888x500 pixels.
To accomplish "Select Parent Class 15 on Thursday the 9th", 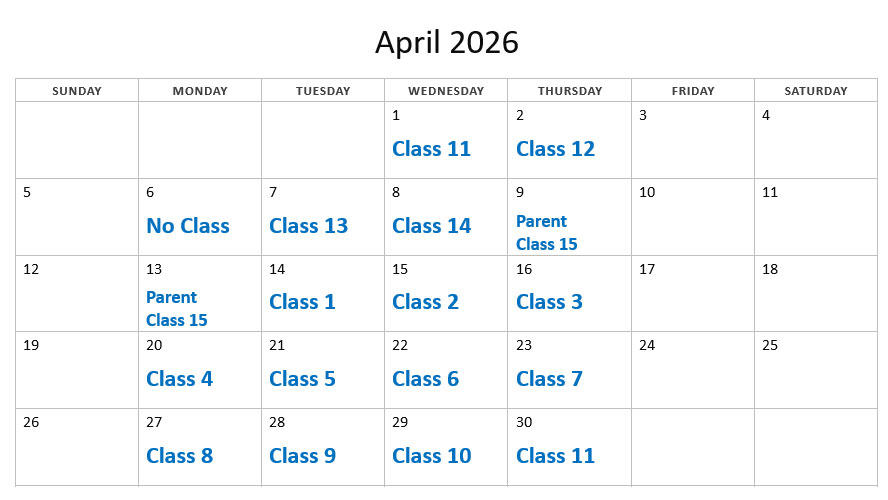I will (546, 233).
